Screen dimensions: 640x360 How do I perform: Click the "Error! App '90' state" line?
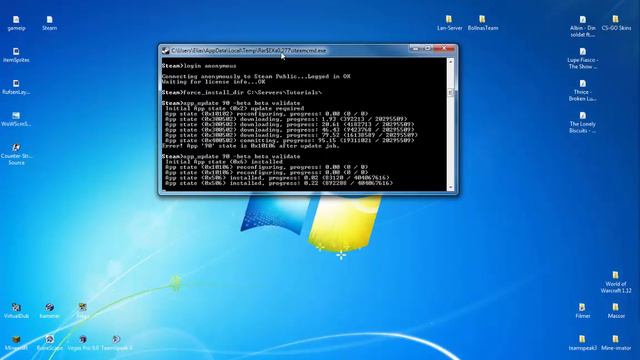pos(251,146)
